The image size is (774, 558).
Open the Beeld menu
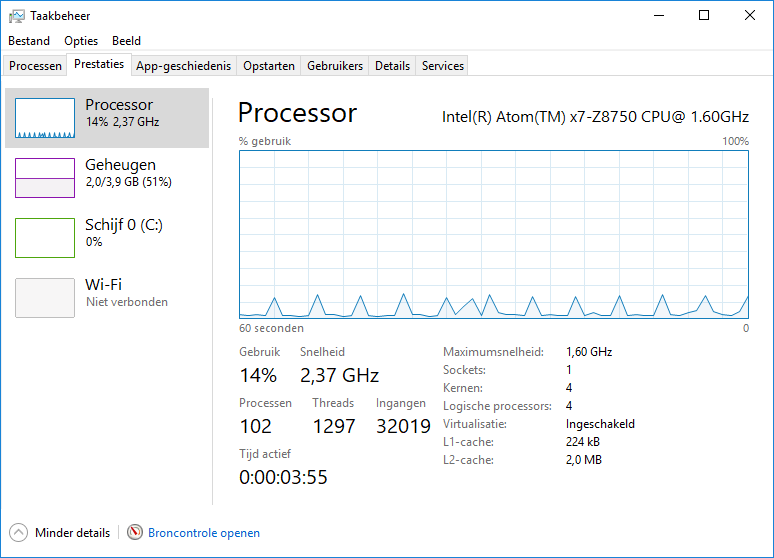click(126, 41)
